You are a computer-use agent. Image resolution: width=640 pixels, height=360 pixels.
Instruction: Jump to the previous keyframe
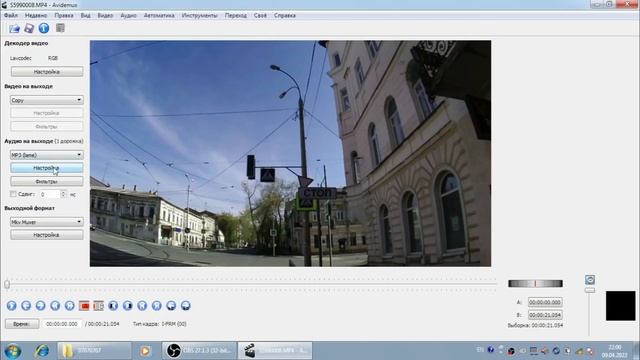[x=55, y=306]
